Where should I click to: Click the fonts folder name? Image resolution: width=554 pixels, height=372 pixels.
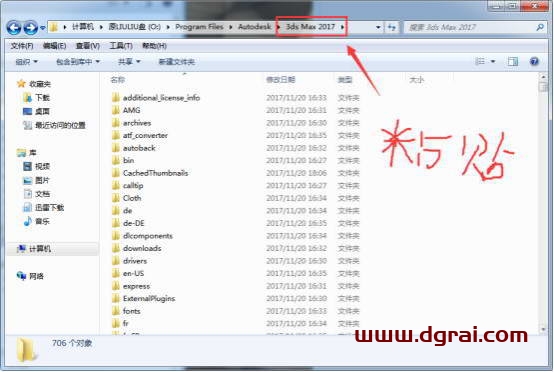pos(131,311)
